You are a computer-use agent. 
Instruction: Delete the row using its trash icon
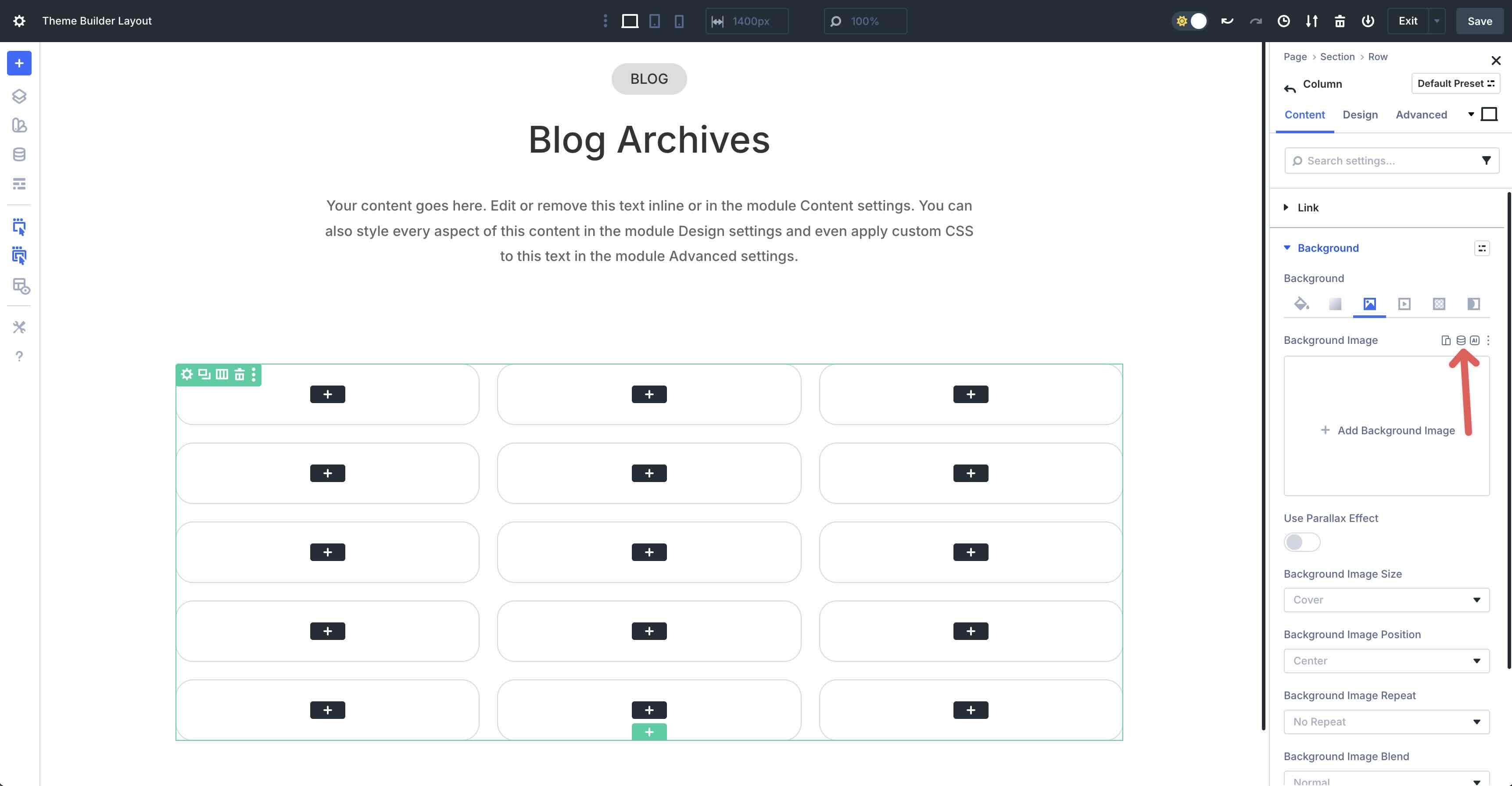pyautogui.click(x=240, y=374)
